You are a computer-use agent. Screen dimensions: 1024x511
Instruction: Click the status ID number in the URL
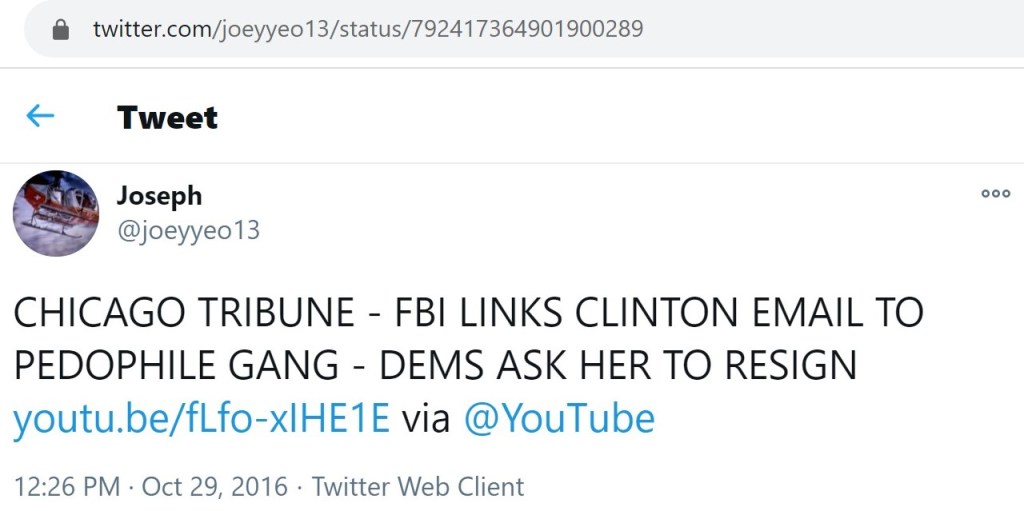pyautogui.click(x=523, y=29)
